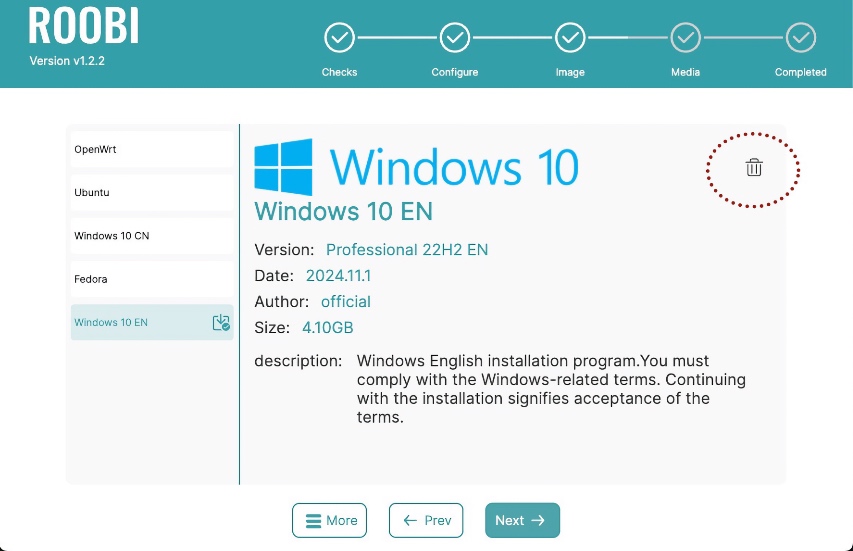Click the Media step label
The height and width of the screenshot is (551, 853).
point(685,72)
